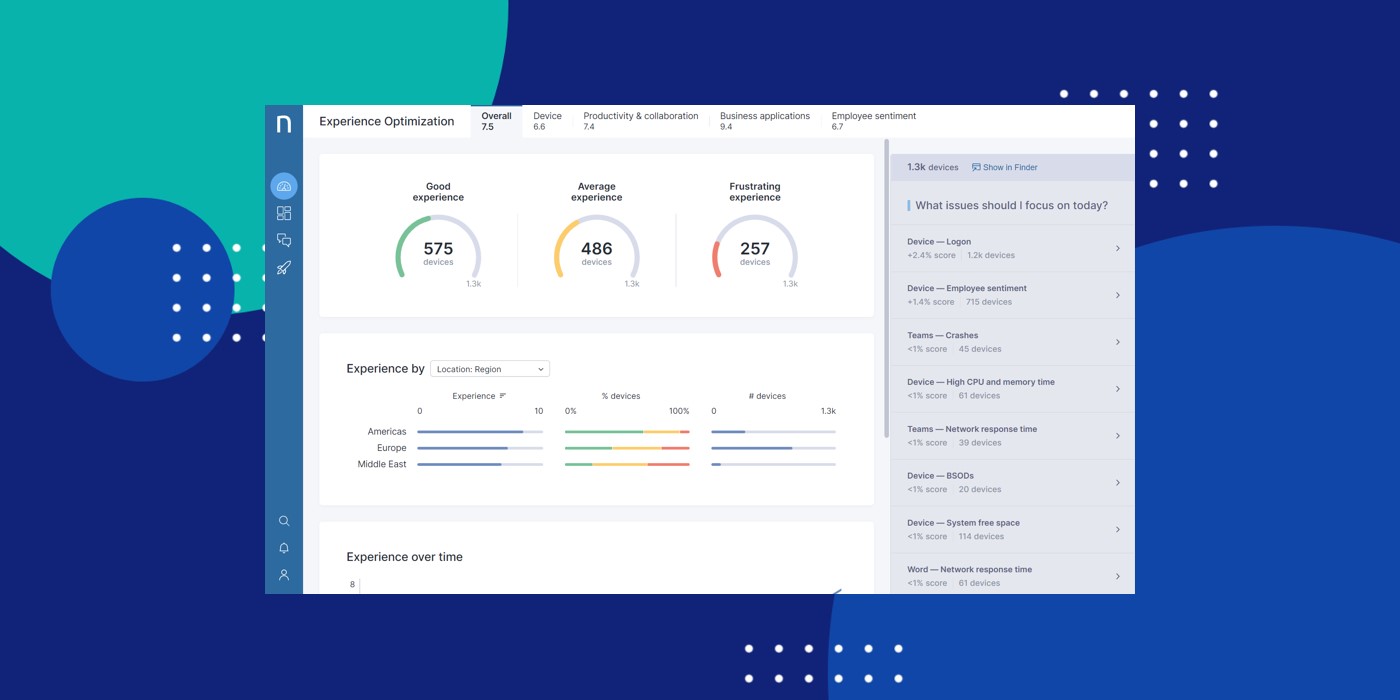The width and height of the screenshot is (1400, 700).
Task: Expand the Device — BSODs row chevron
Action: (1117, 482)
